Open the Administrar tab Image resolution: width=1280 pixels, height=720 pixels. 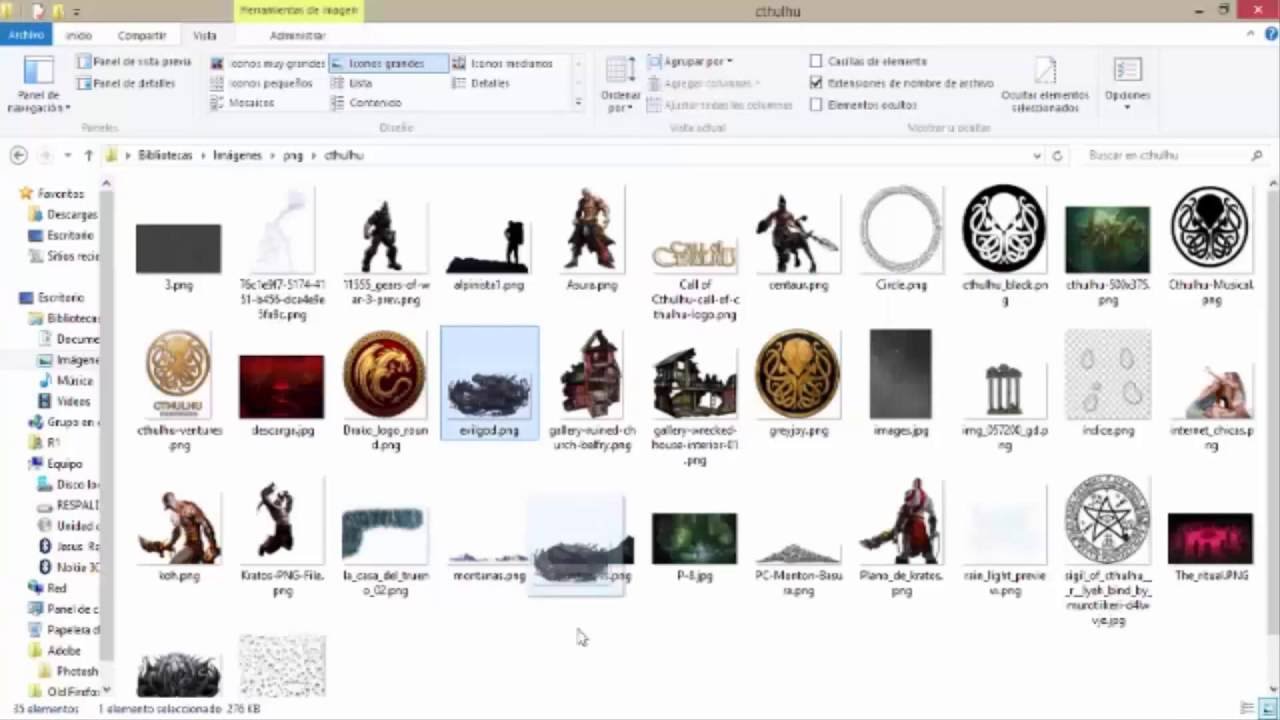tap(298, 35)
